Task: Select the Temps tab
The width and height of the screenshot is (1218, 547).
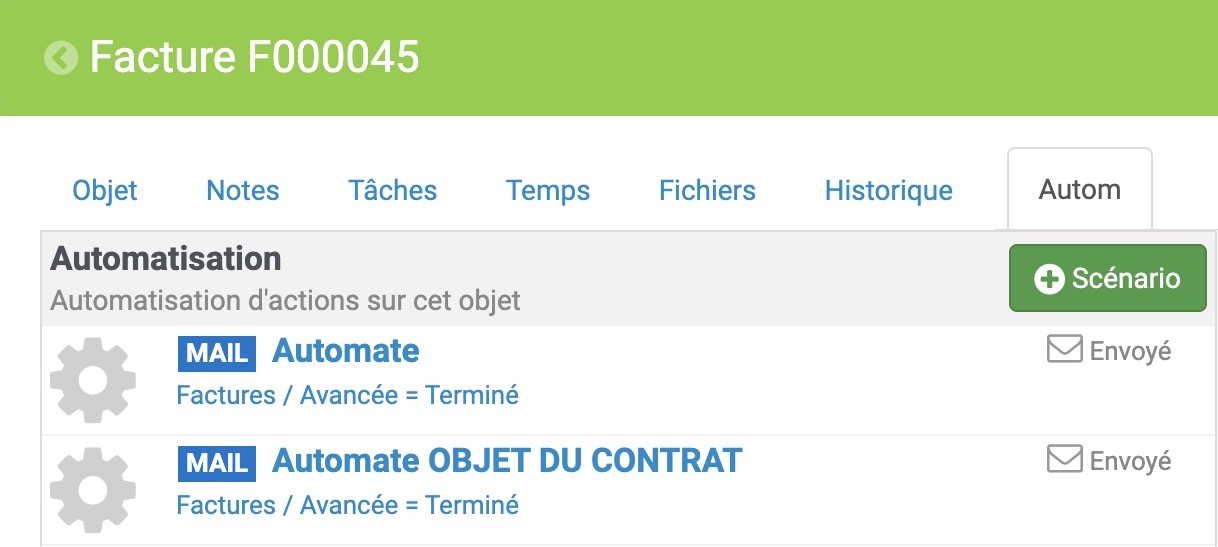Action: [x=548, y=190]
